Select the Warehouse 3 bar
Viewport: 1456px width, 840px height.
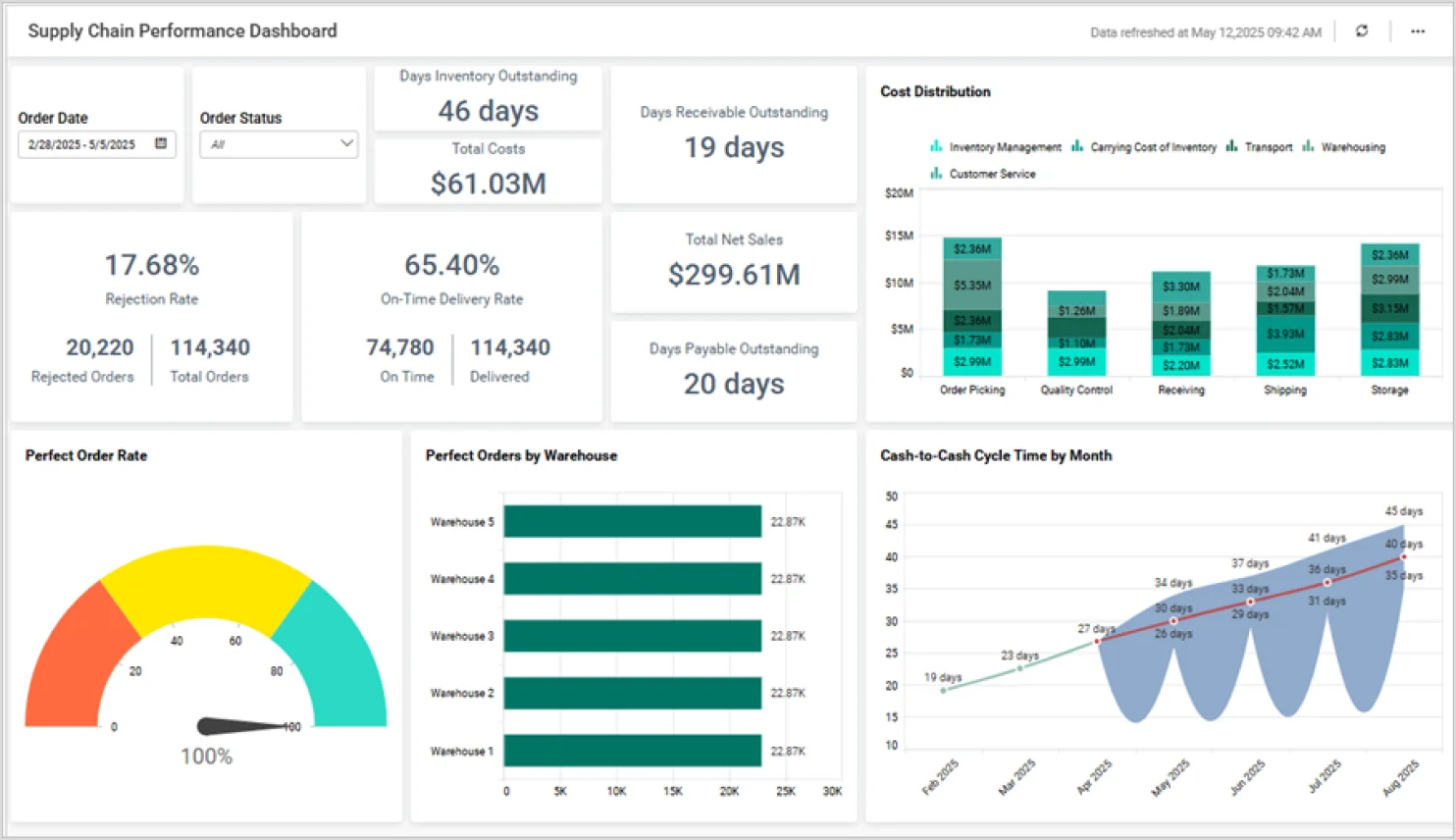(x=633, y=635)
